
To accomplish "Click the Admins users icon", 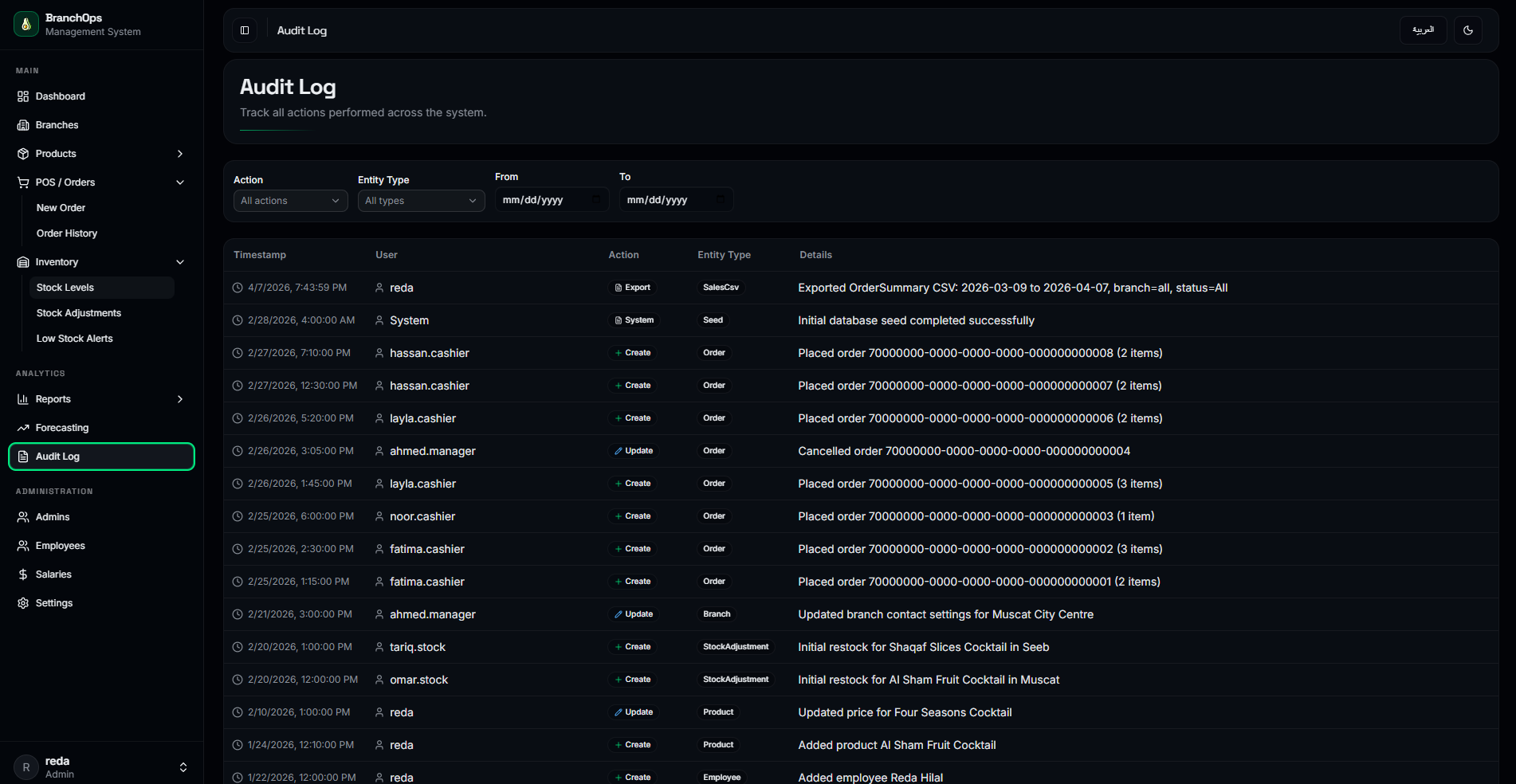I will click(x=23, y=517).
